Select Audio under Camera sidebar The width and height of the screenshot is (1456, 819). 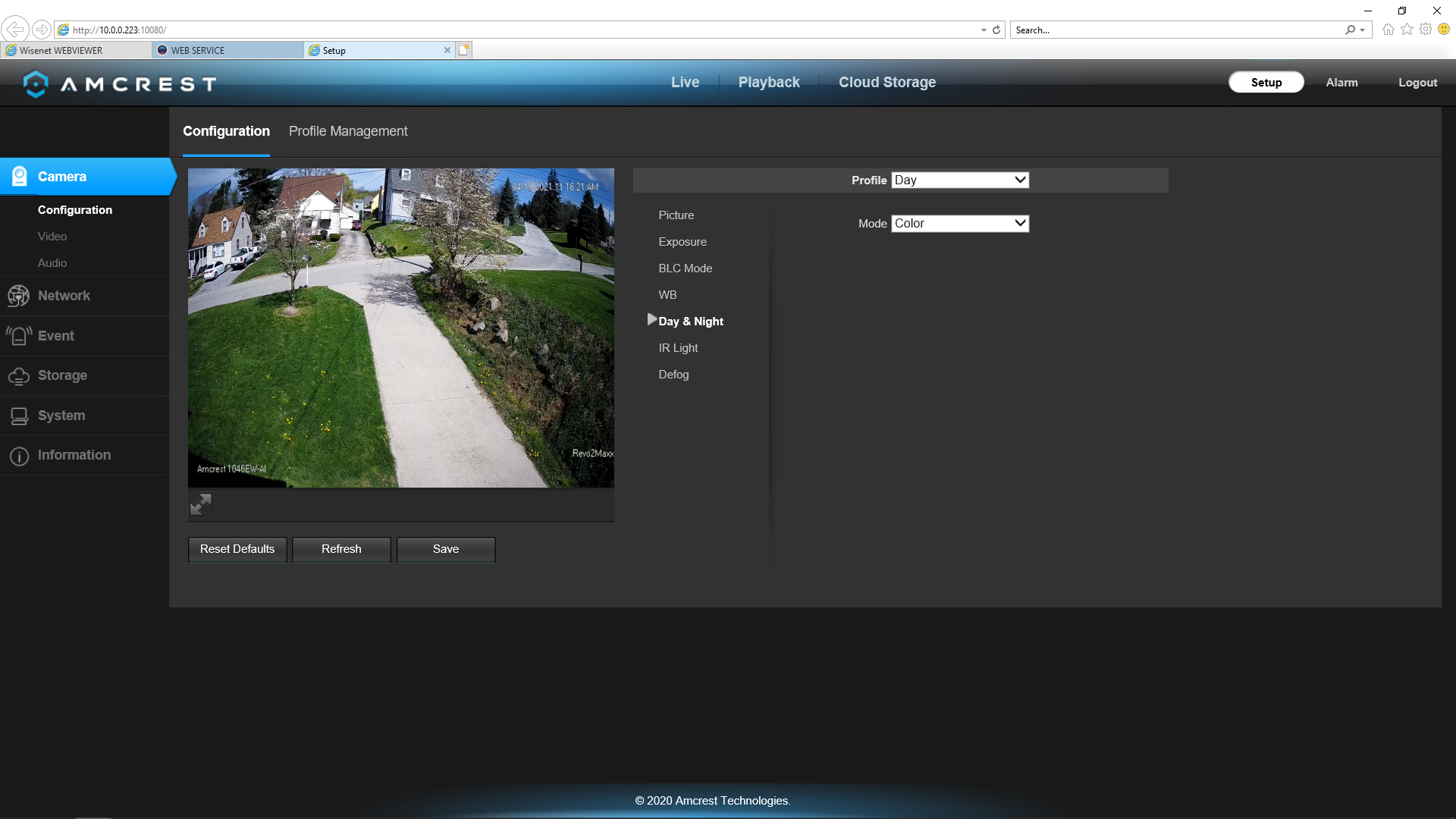(x=52, y=263)
